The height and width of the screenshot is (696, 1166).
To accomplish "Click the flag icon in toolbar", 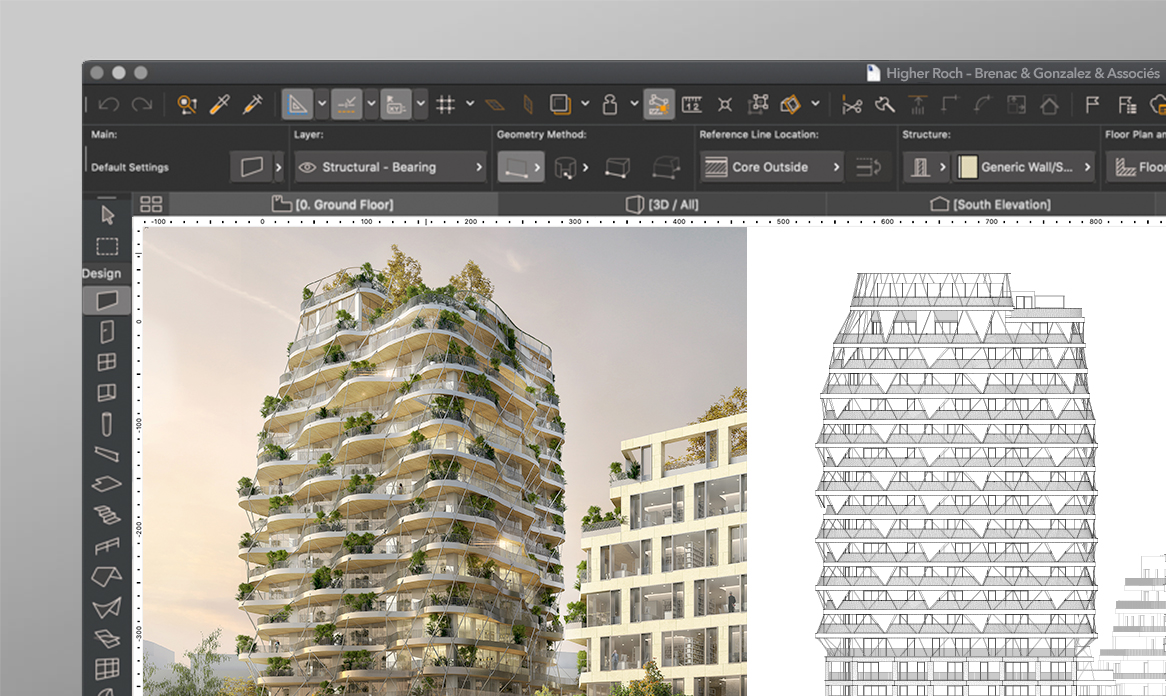I will 1092,105.
